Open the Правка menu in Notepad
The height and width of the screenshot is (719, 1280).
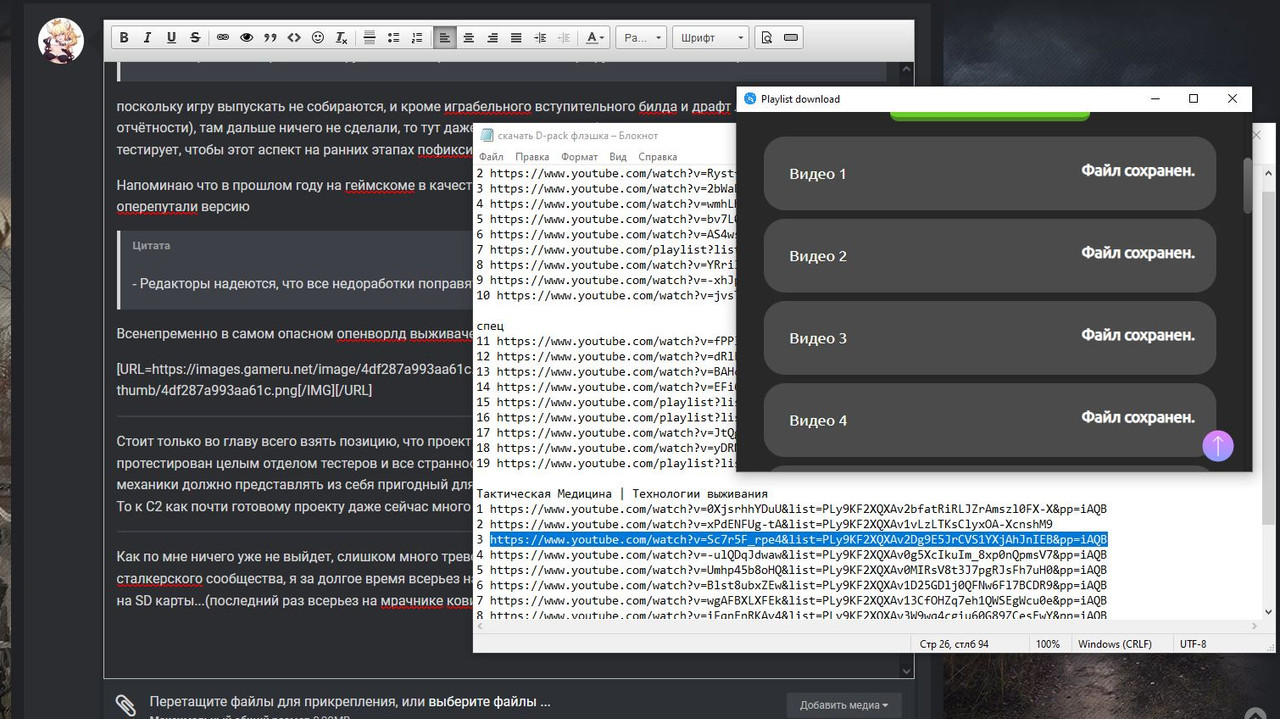pyautogui.click(x=532, y=157)
